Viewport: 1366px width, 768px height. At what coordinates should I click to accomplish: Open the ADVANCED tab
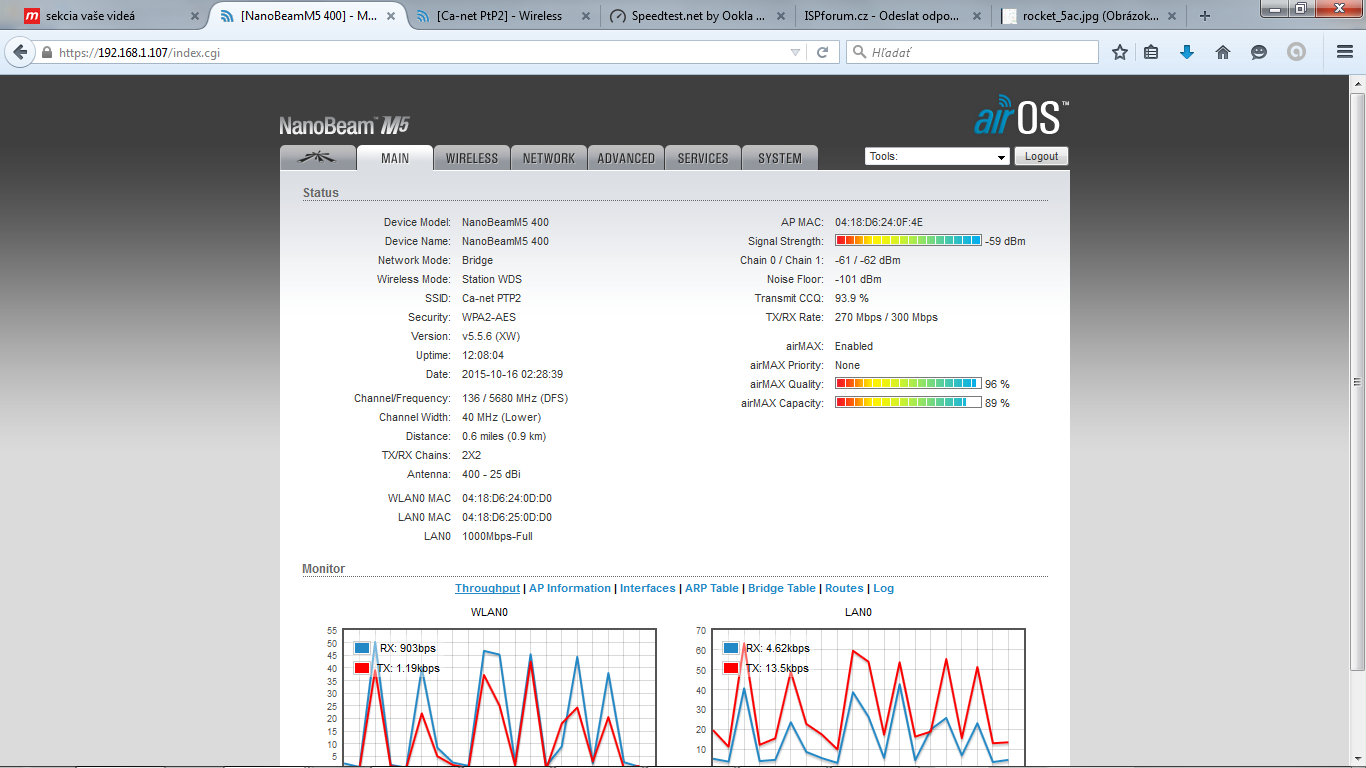(626, 158)
